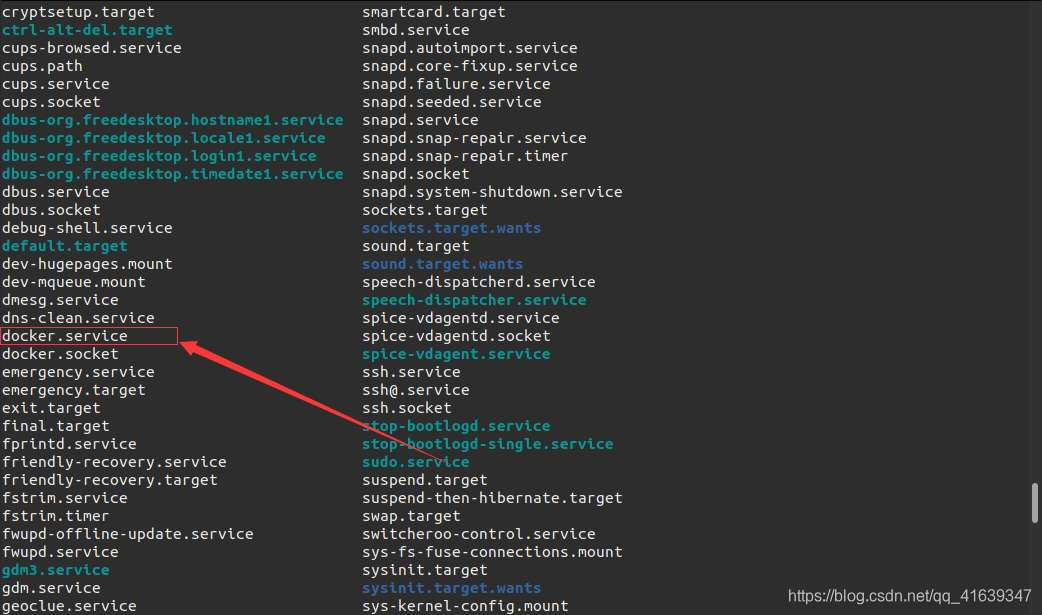Screen dimensions: 1042x615
Task: Click fprintd.service entry
Action: click(x=69, y=443)
